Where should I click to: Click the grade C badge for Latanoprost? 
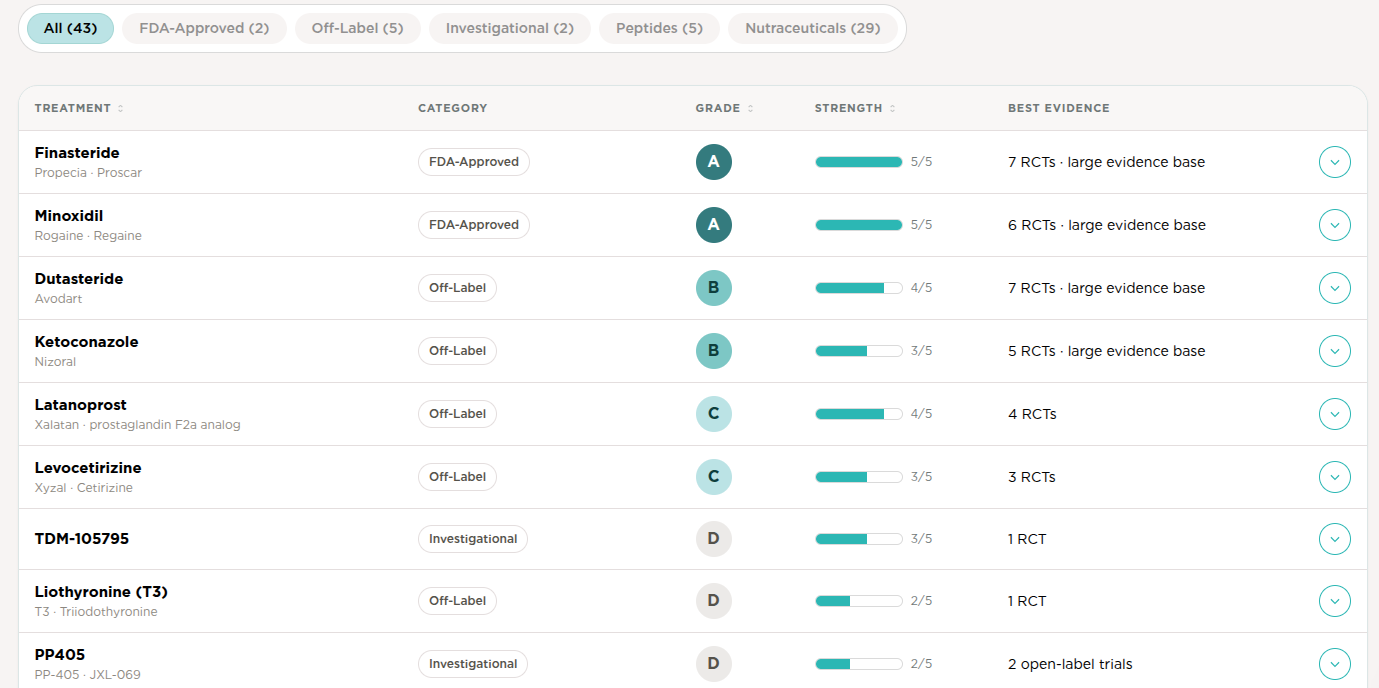[x=714, y=414]
